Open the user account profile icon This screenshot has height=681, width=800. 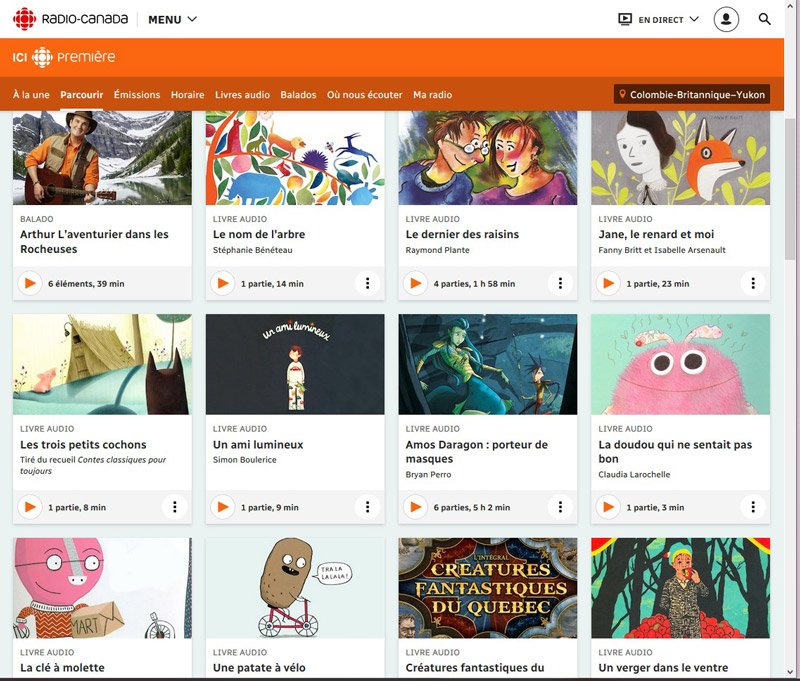[726, 19]
